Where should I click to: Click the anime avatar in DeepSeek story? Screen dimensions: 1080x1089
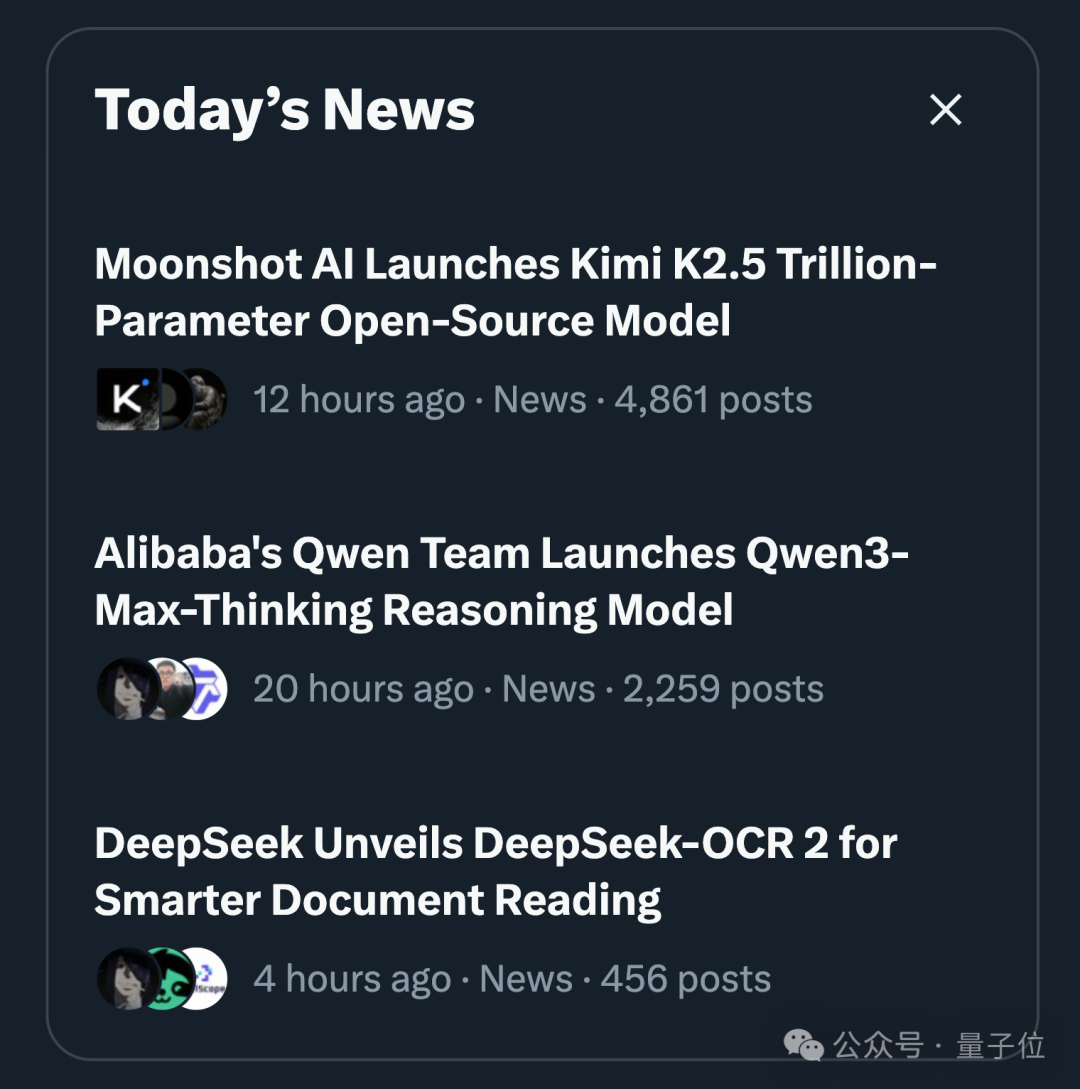click(x=124, y=978)
